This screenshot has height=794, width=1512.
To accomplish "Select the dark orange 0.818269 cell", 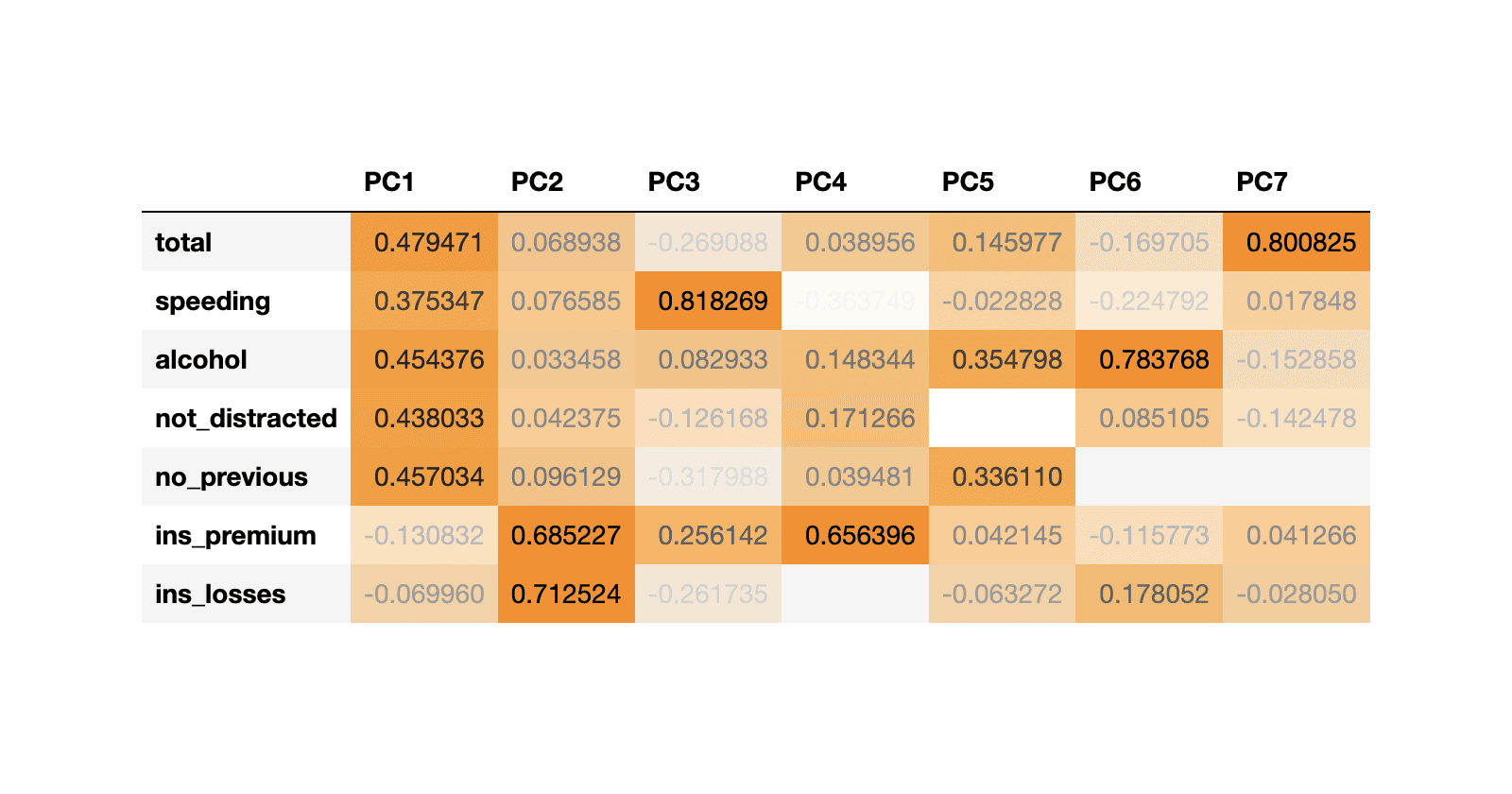I will (x=713, y=302).
